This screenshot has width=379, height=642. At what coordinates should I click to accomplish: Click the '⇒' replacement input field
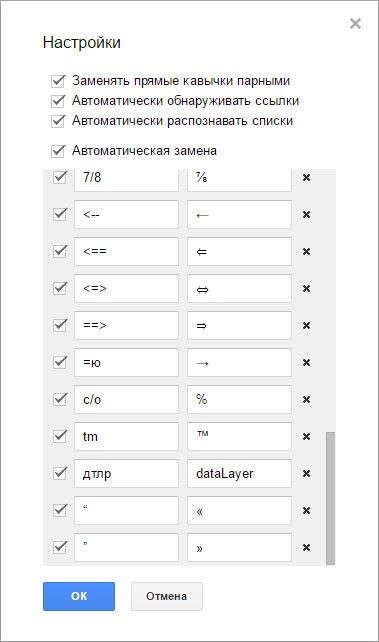point(239,325)
